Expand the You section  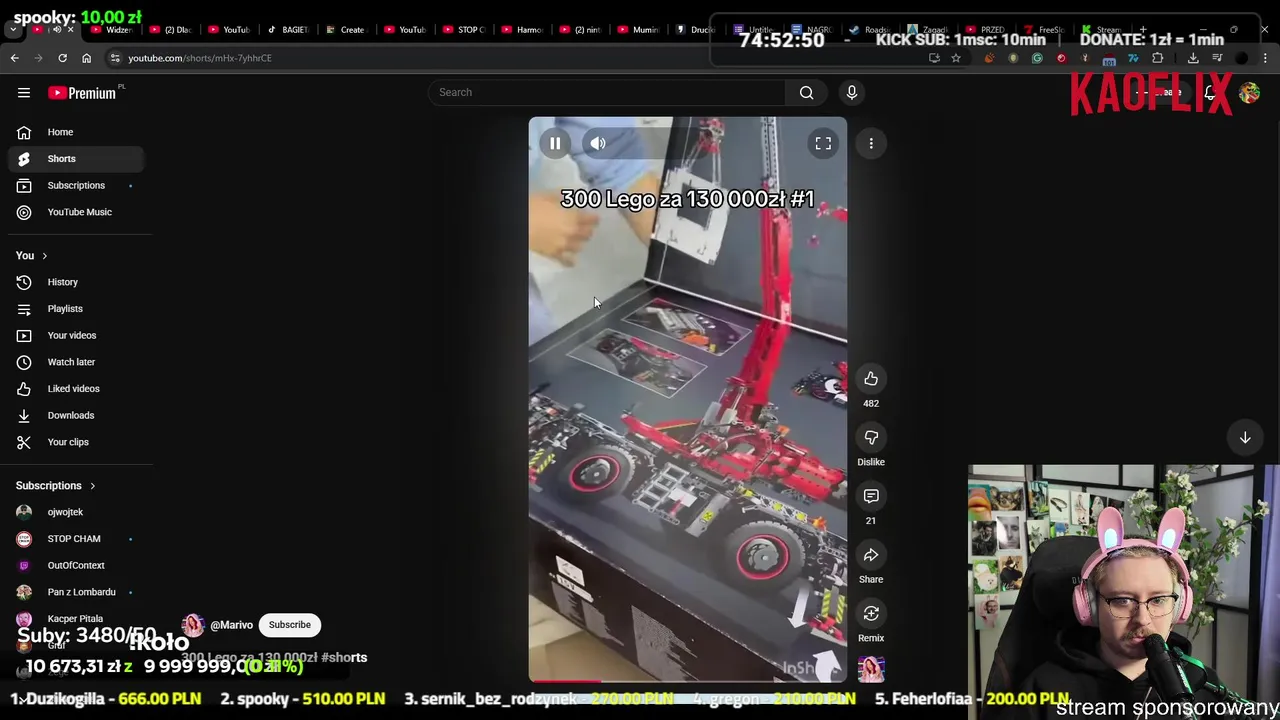(x=31, y=256)
